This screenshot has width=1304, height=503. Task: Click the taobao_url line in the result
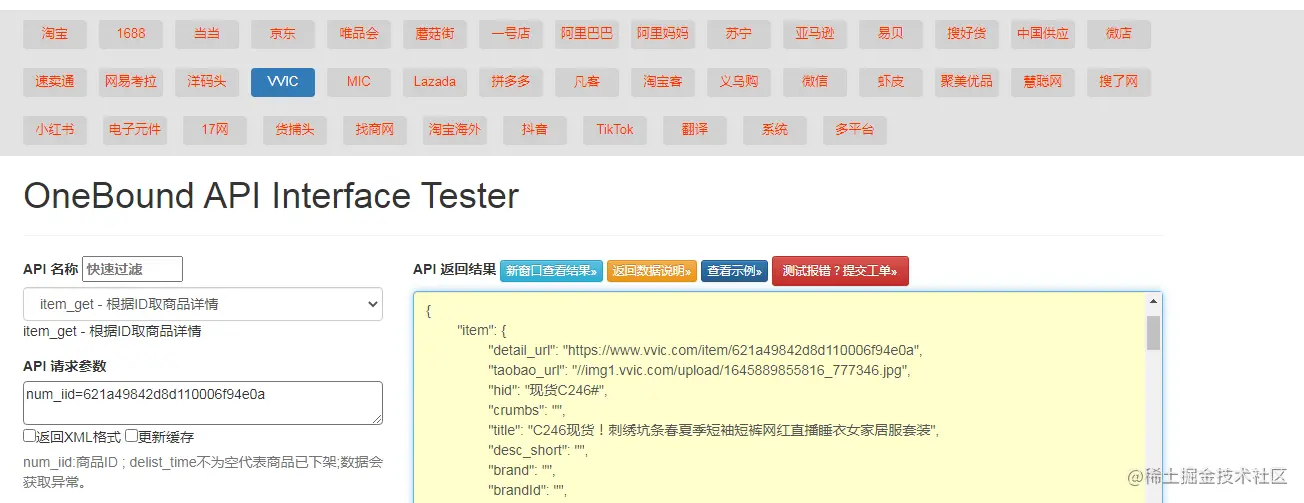699,370
